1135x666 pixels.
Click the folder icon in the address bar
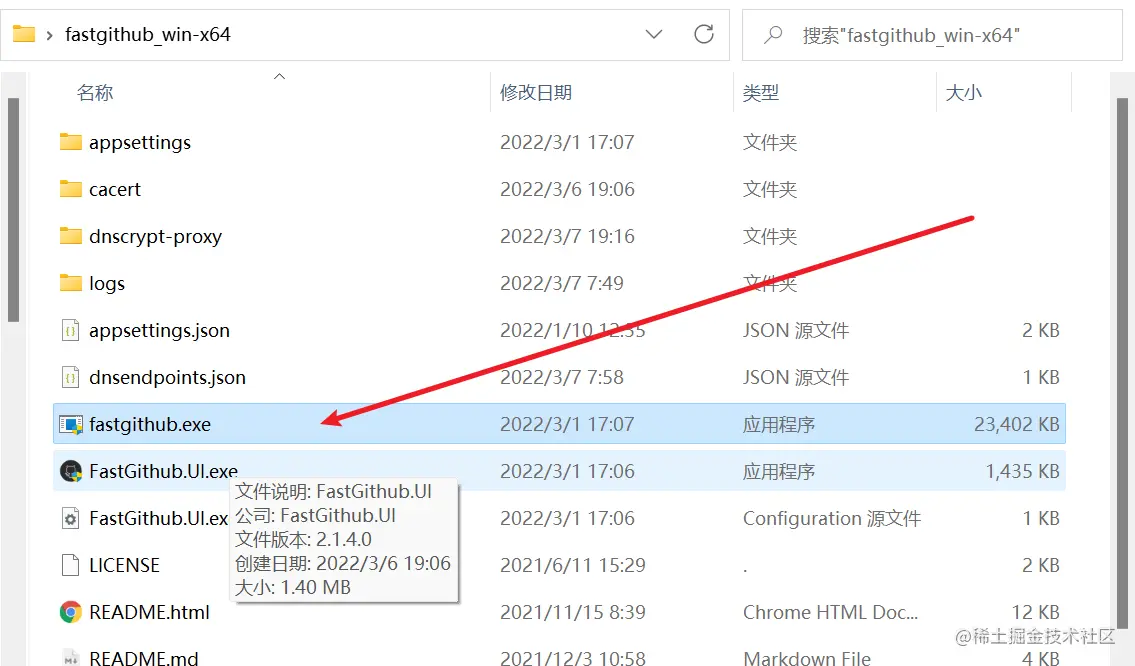(24, 34)
